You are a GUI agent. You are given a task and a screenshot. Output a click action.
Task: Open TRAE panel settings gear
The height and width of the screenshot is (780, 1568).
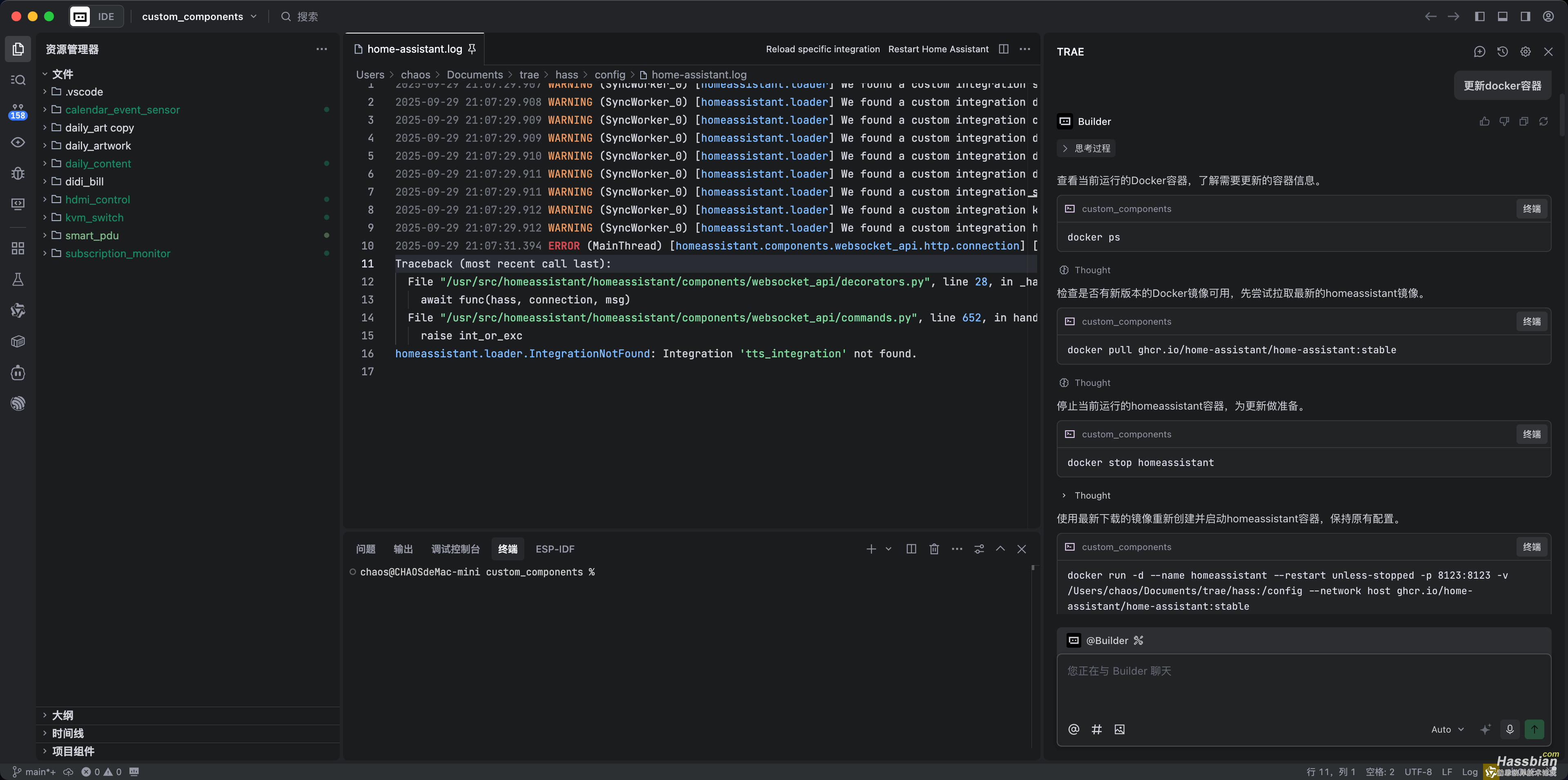(1525, 52)
